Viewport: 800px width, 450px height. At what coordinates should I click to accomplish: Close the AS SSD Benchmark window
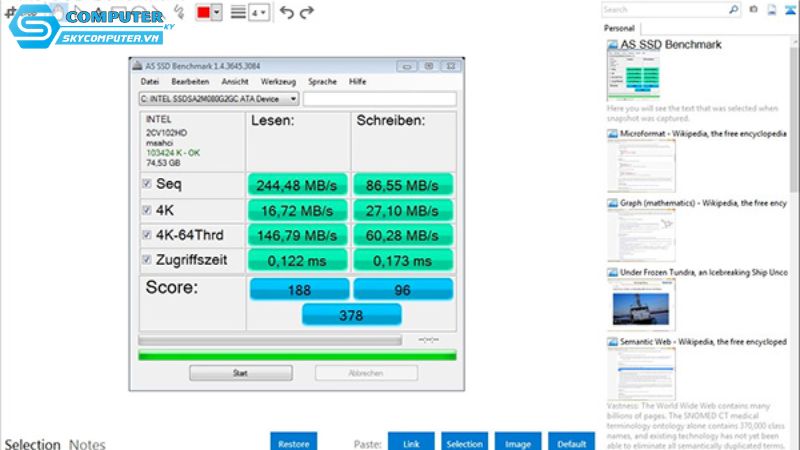click(x=451, y=66)
